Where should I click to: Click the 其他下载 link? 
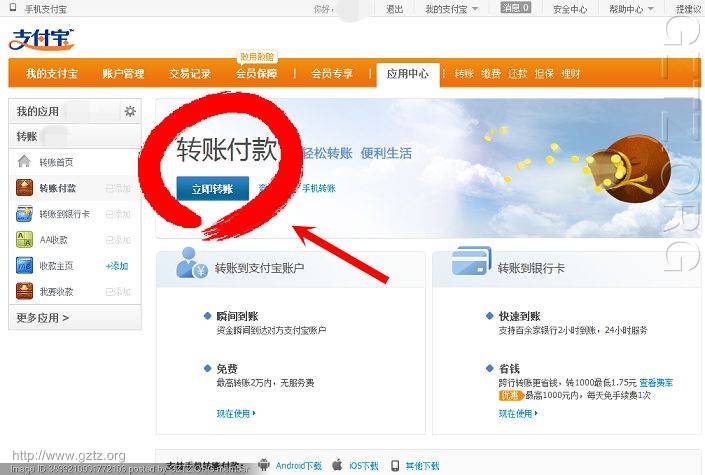pos(422,466)
